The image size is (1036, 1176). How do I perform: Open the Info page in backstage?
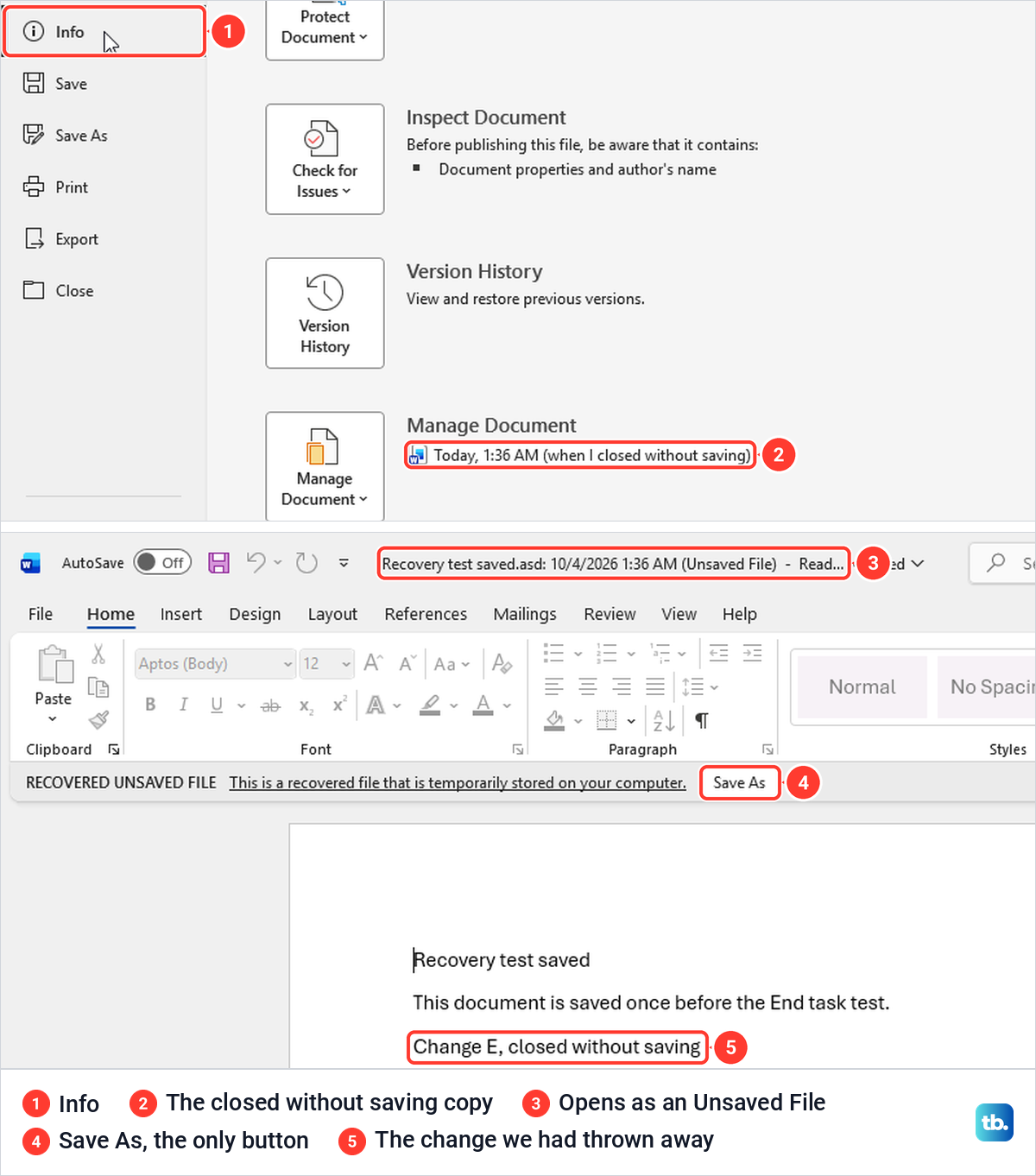coord(104,32)
